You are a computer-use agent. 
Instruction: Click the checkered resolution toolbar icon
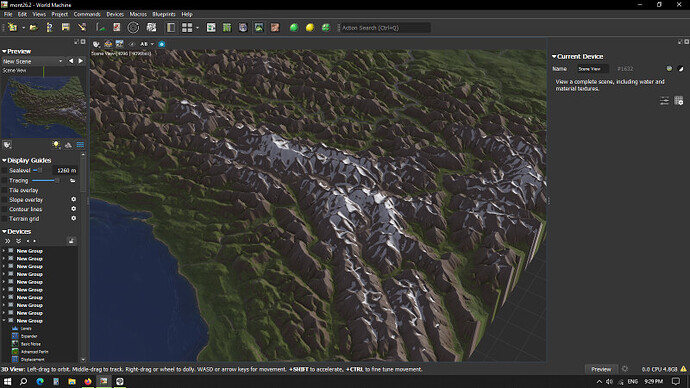[151, 27]
